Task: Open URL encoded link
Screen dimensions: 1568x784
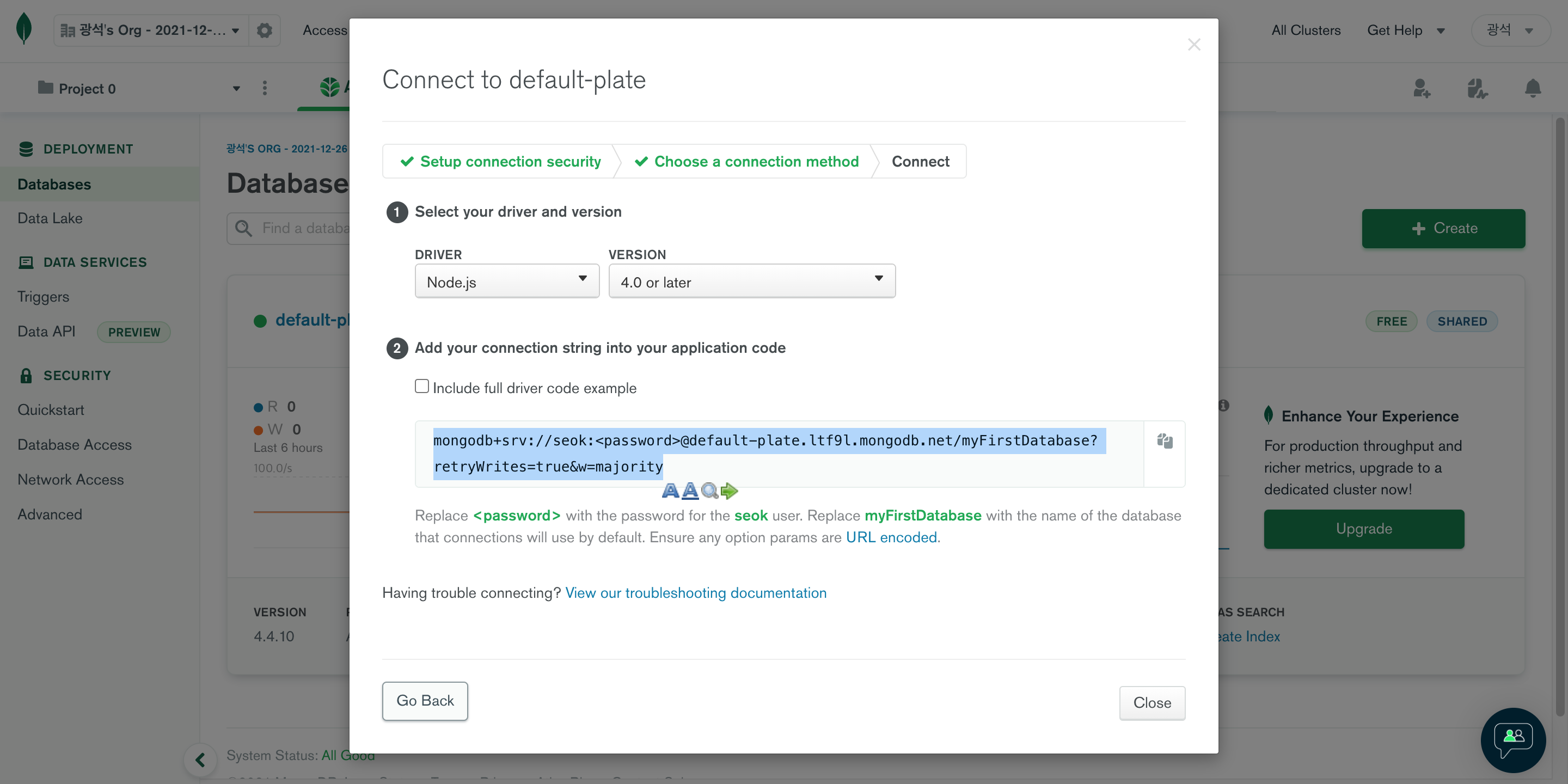Action: pyautogui.click(x=891, y=537)
